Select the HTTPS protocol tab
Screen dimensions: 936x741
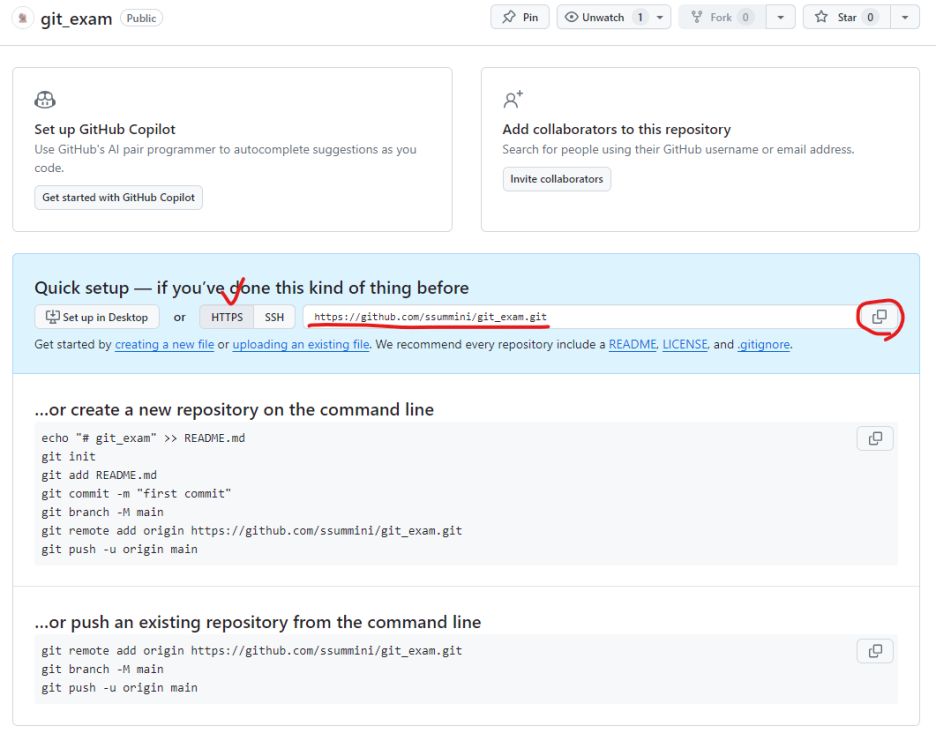click(227, 317)
